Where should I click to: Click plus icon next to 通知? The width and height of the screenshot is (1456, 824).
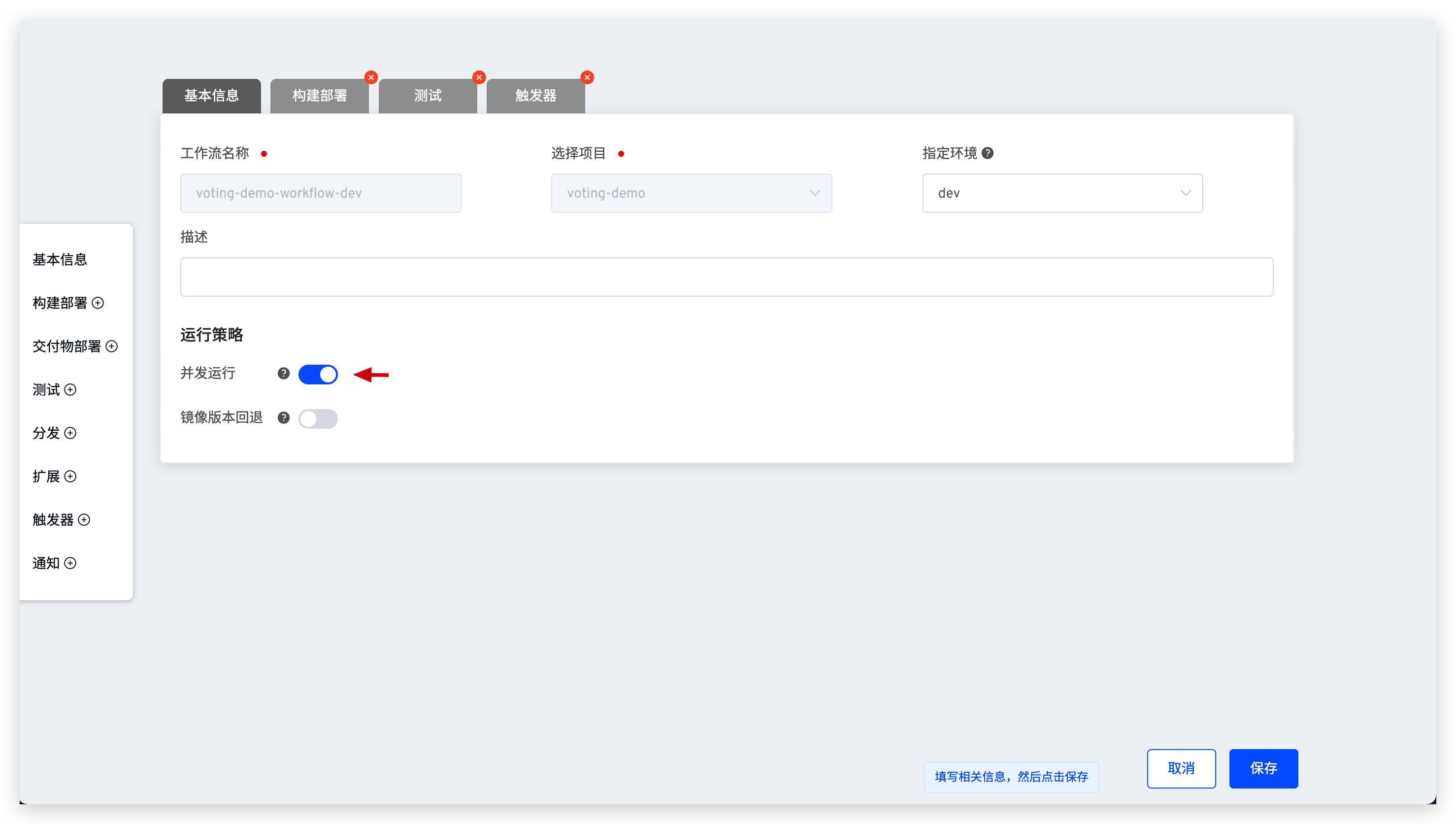[70, 563]
